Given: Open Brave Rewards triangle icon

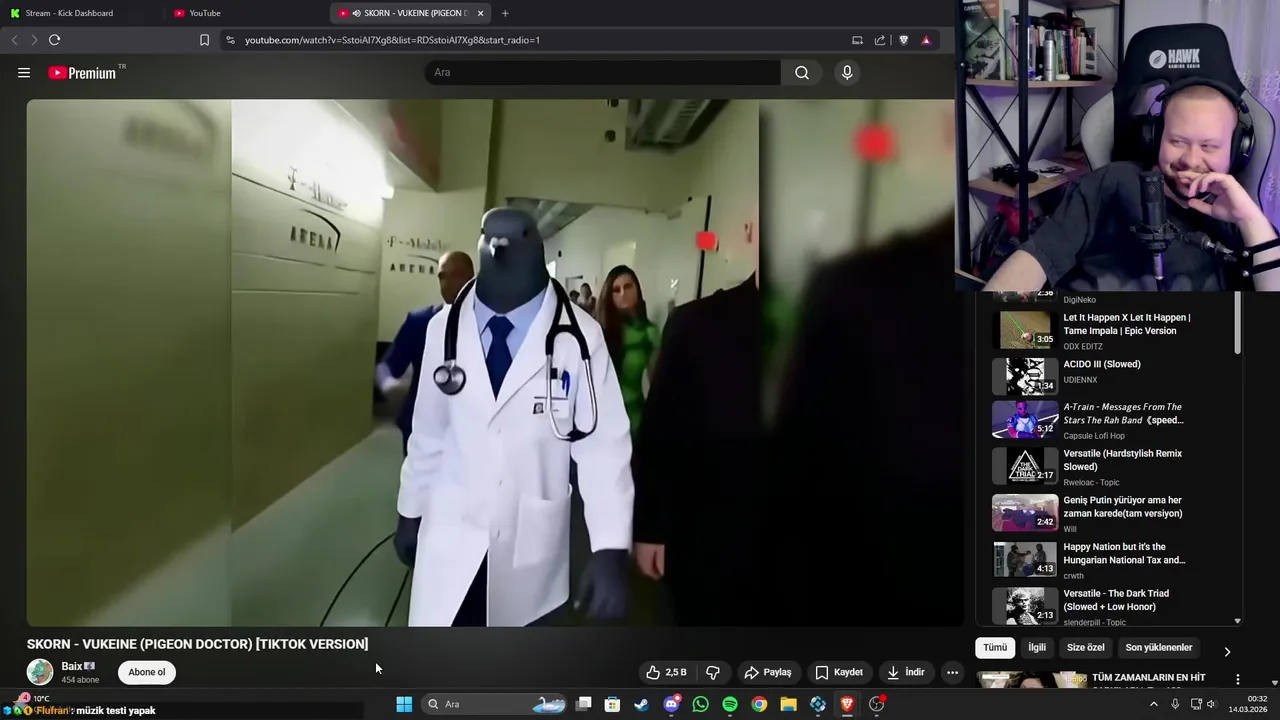Looking at the screenshot, I should coord(926,40).
